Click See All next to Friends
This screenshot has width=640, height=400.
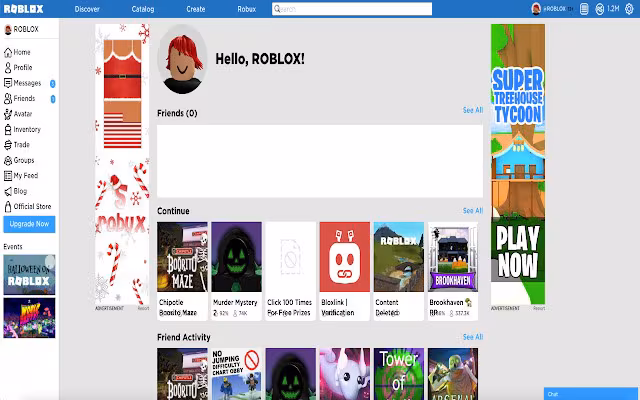[x=473, y=110]
